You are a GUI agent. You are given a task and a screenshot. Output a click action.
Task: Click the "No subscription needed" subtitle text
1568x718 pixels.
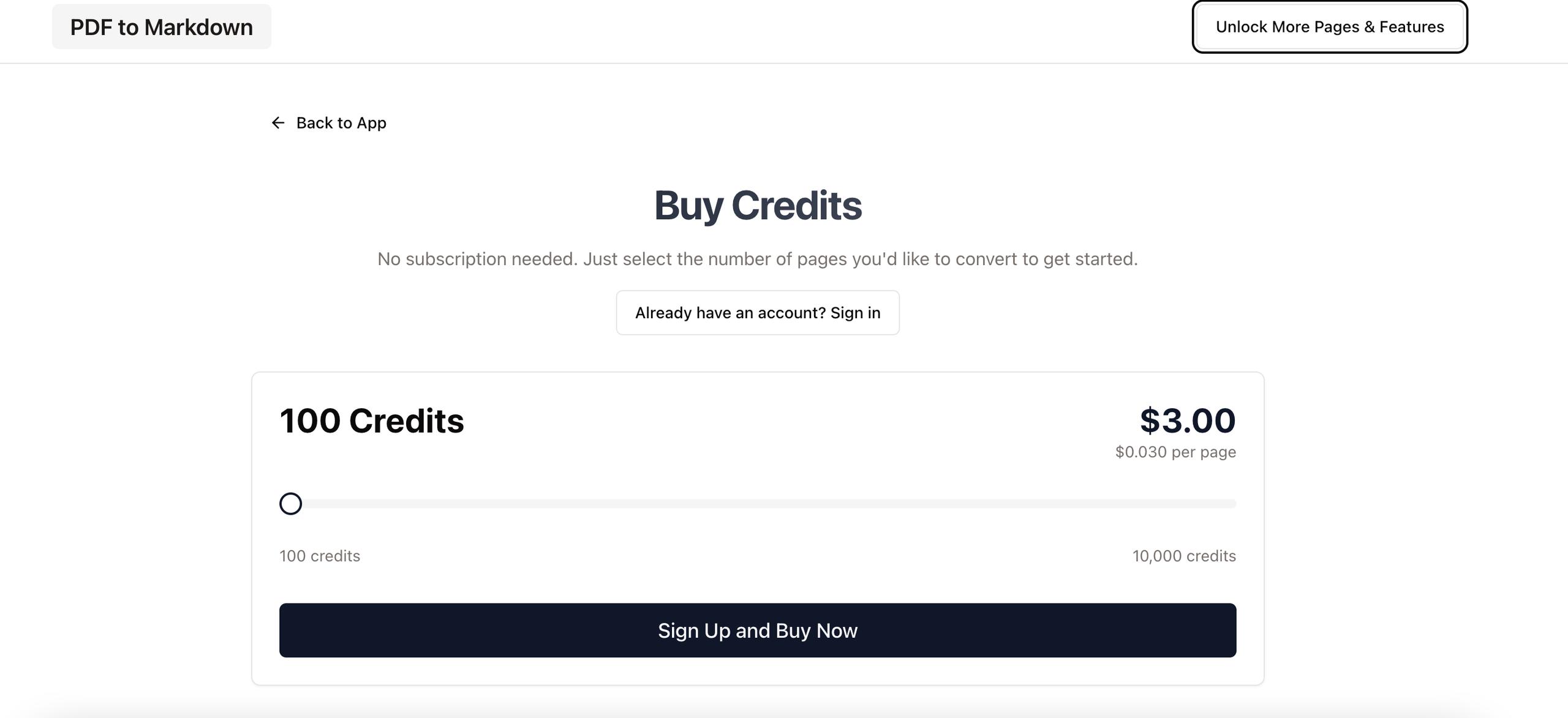[x=757, y=259]
